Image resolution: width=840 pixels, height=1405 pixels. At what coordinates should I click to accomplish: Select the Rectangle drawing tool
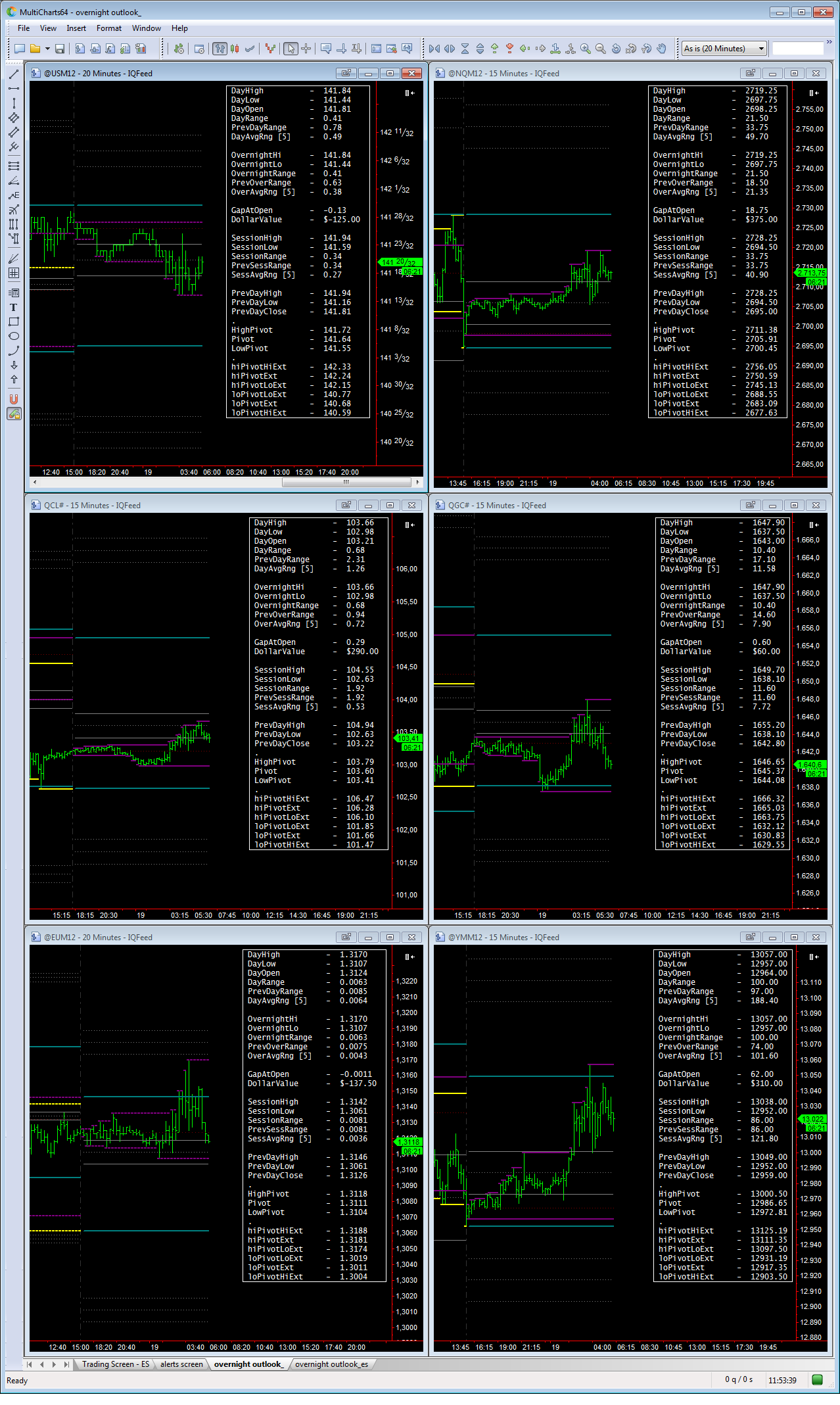14,321
